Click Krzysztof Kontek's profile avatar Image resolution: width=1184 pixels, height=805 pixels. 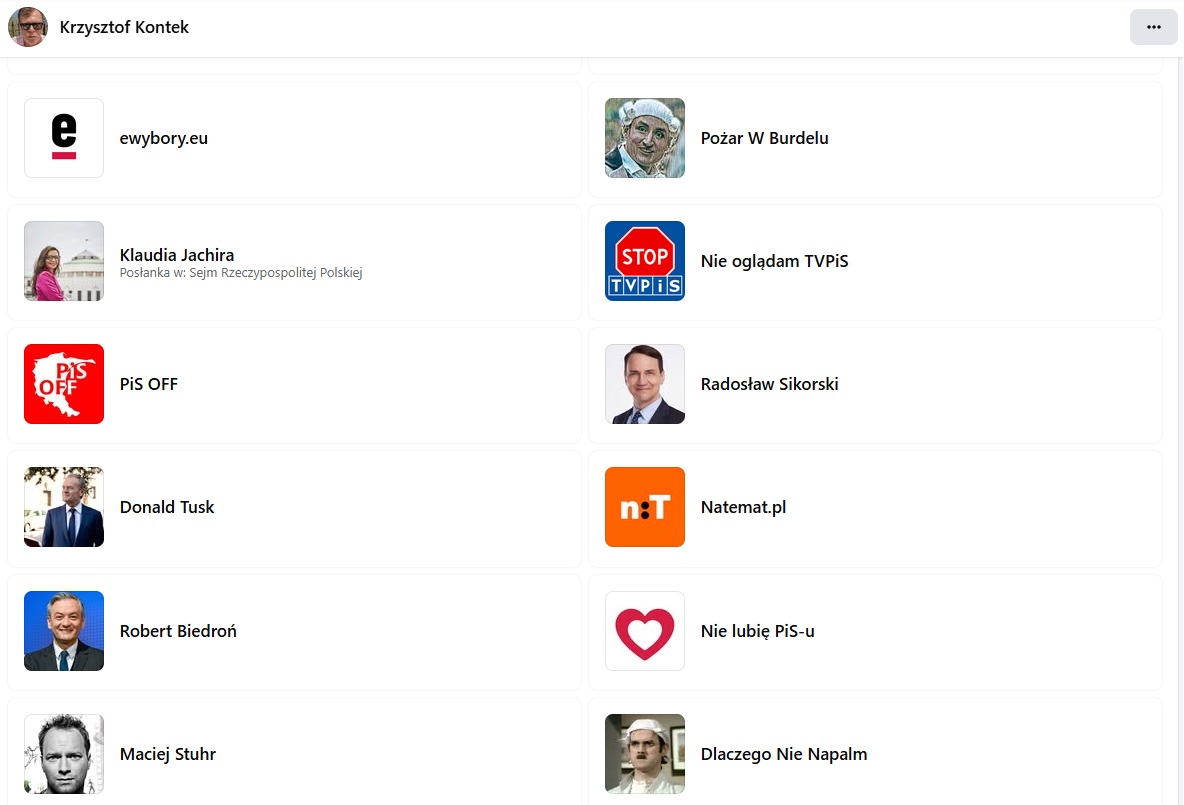pos(28,27)
